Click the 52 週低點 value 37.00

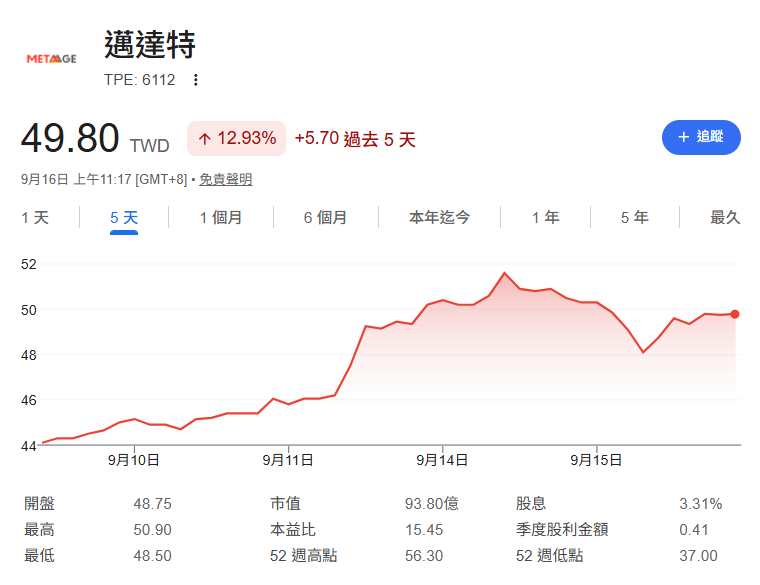(698, 555)
